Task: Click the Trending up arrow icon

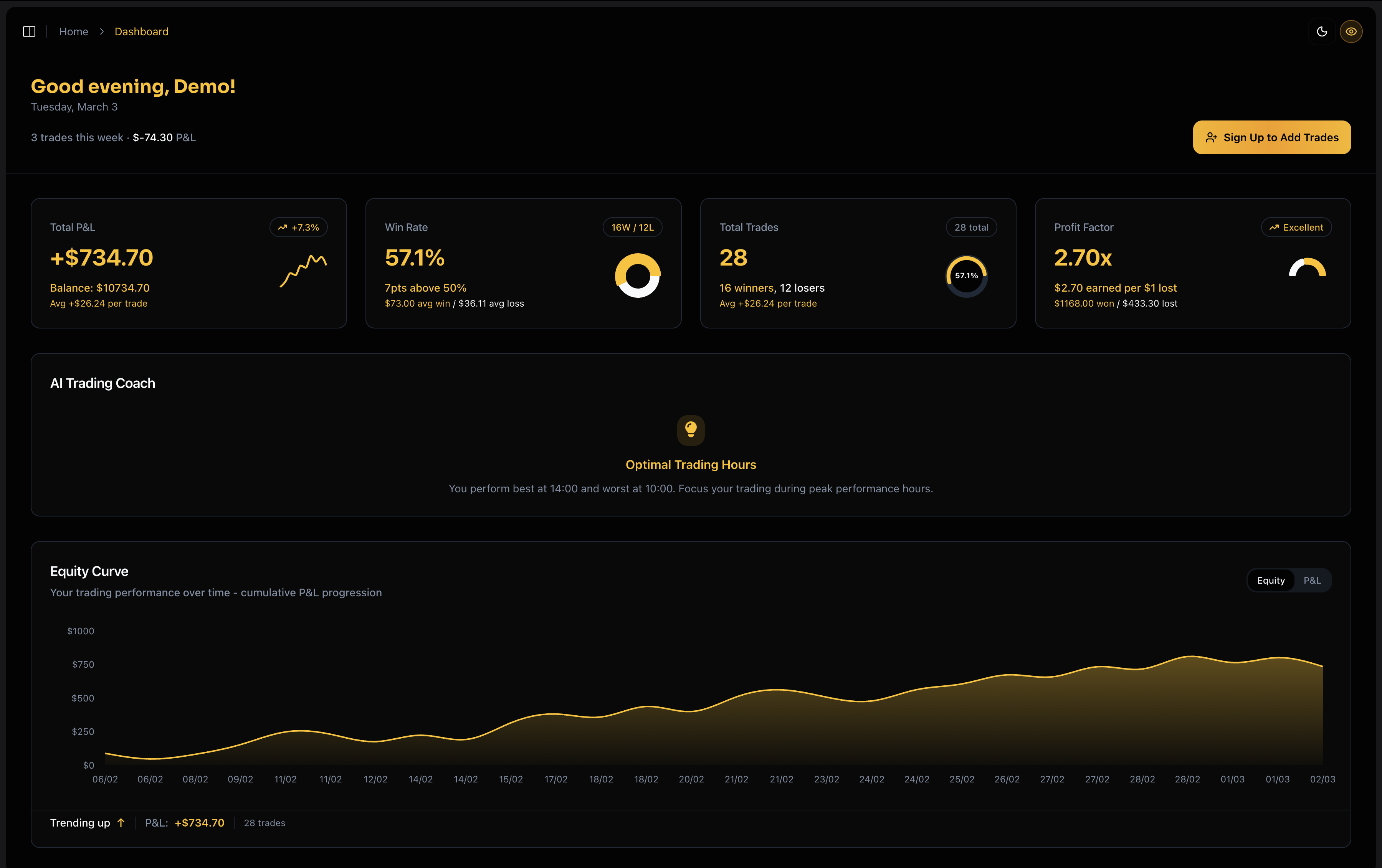Action: click(121, 823)
